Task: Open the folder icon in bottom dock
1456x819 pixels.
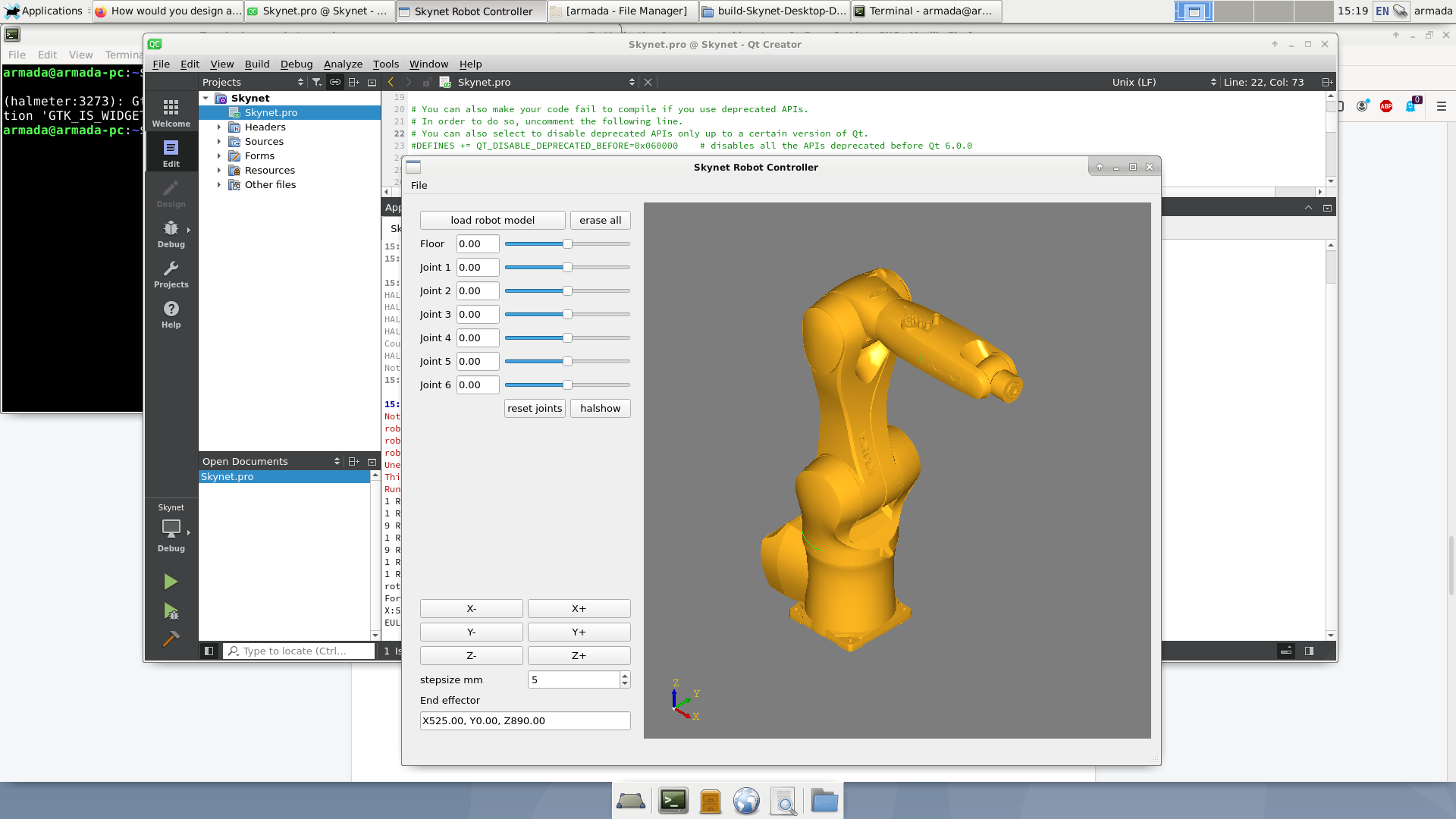Action: click(x=824, y=801)
